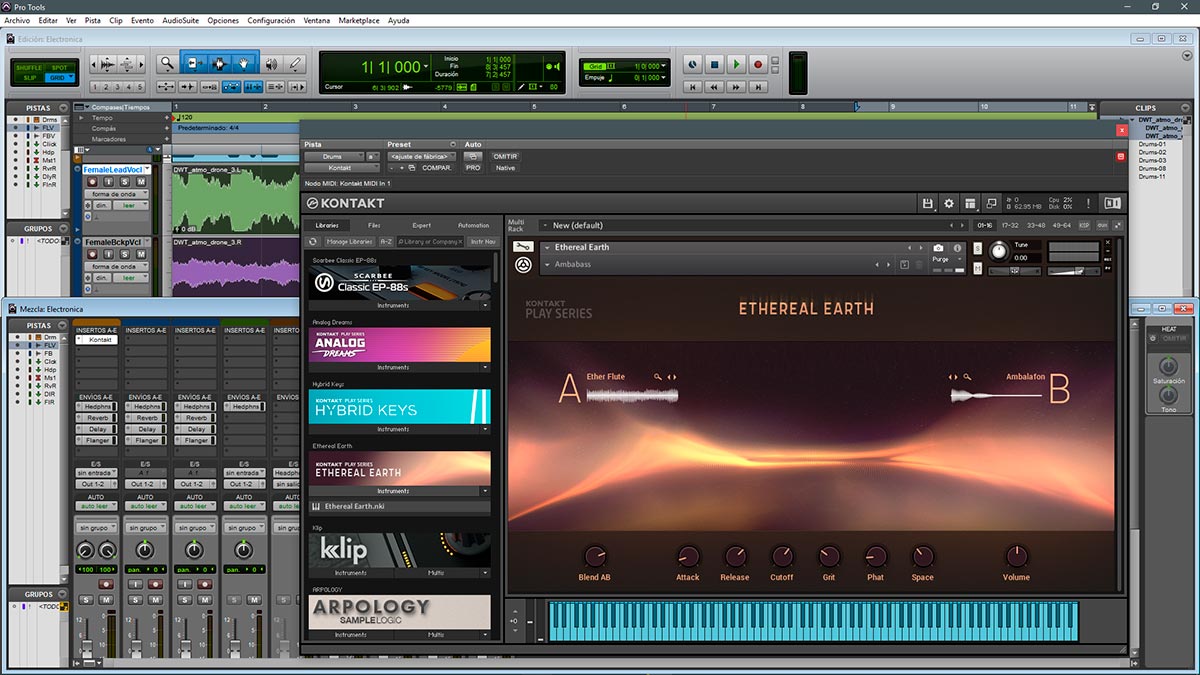Switch to Kontakt Files tab
This screenshot has height=675, width=1200.
(374, 225)
